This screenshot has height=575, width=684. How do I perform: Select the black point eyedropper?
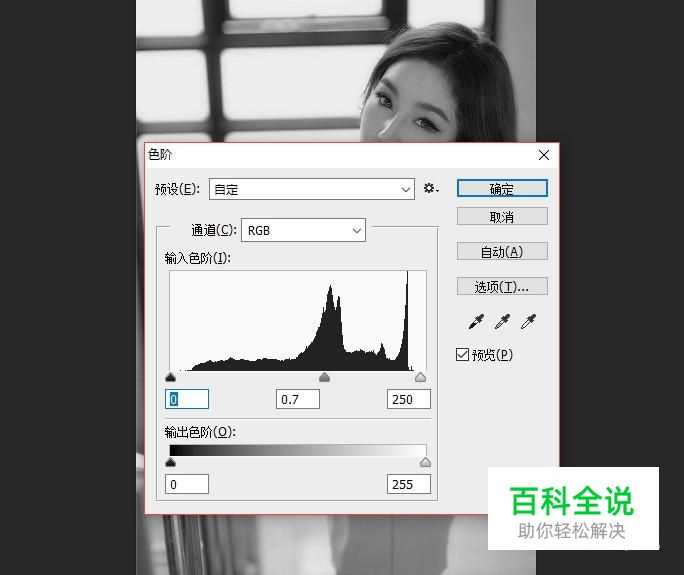coord(476,322)
